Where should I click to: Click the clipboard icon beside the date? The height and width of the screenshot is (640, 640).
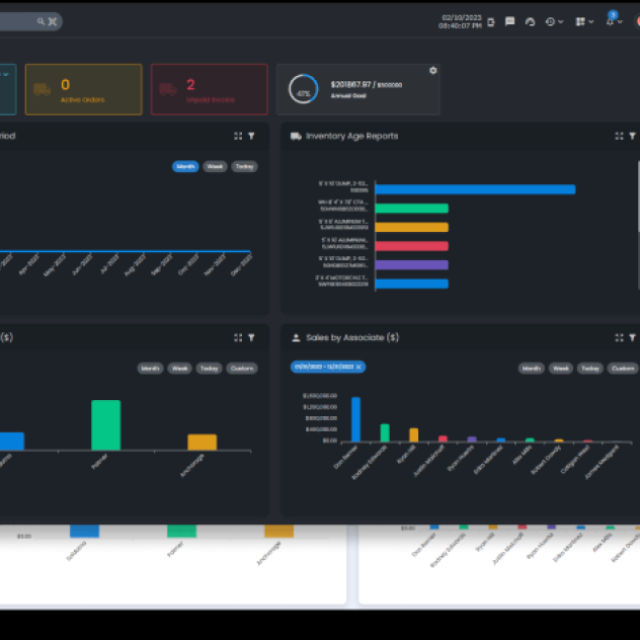(x=491, y=22)
